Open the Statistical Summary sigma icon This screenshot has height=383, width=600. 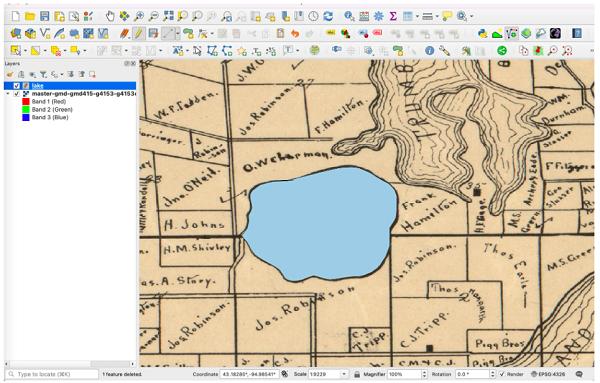[x=393, y=16]
